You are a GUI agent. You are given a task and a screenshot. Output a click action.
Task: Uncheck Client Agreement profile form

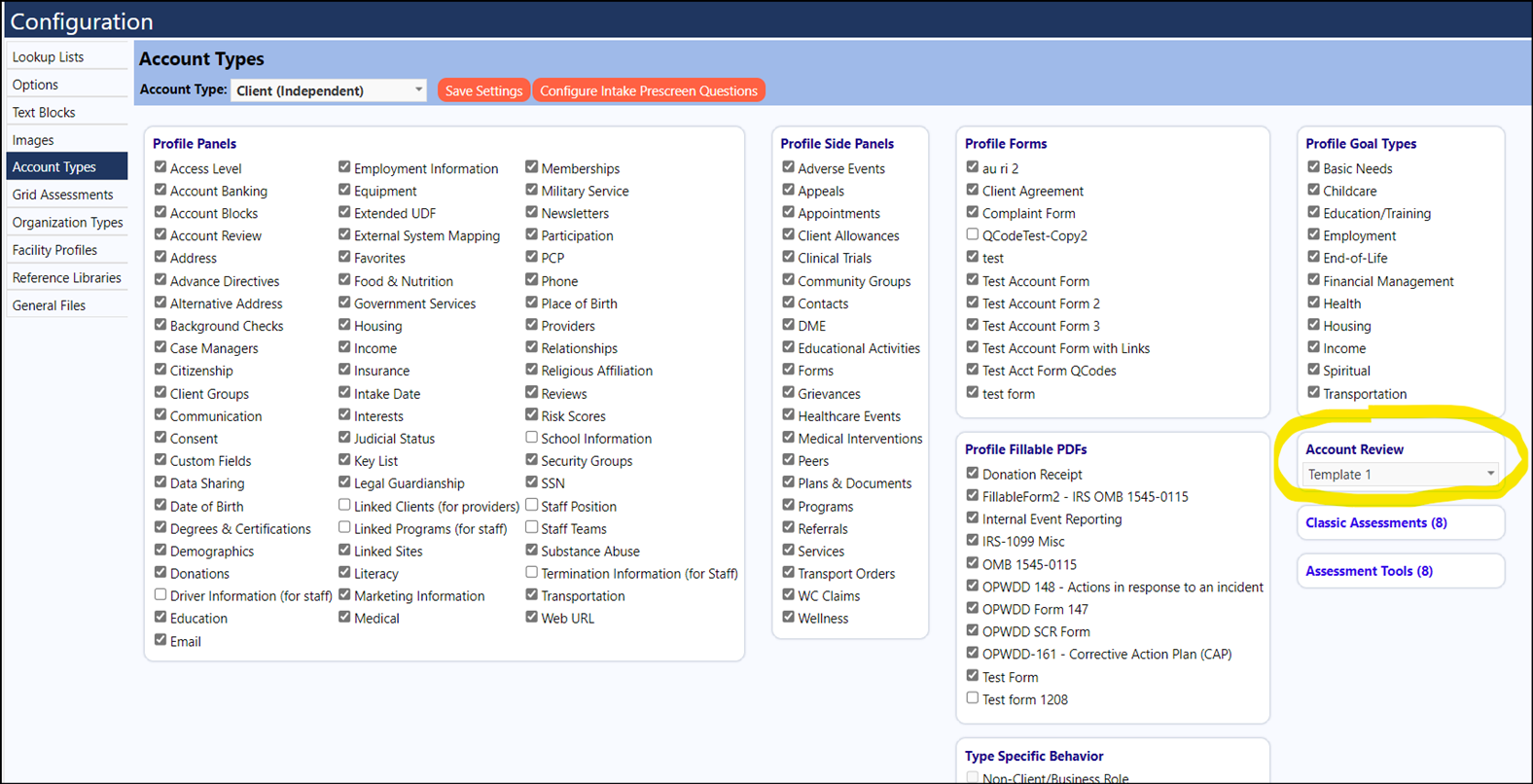[973, 190]
